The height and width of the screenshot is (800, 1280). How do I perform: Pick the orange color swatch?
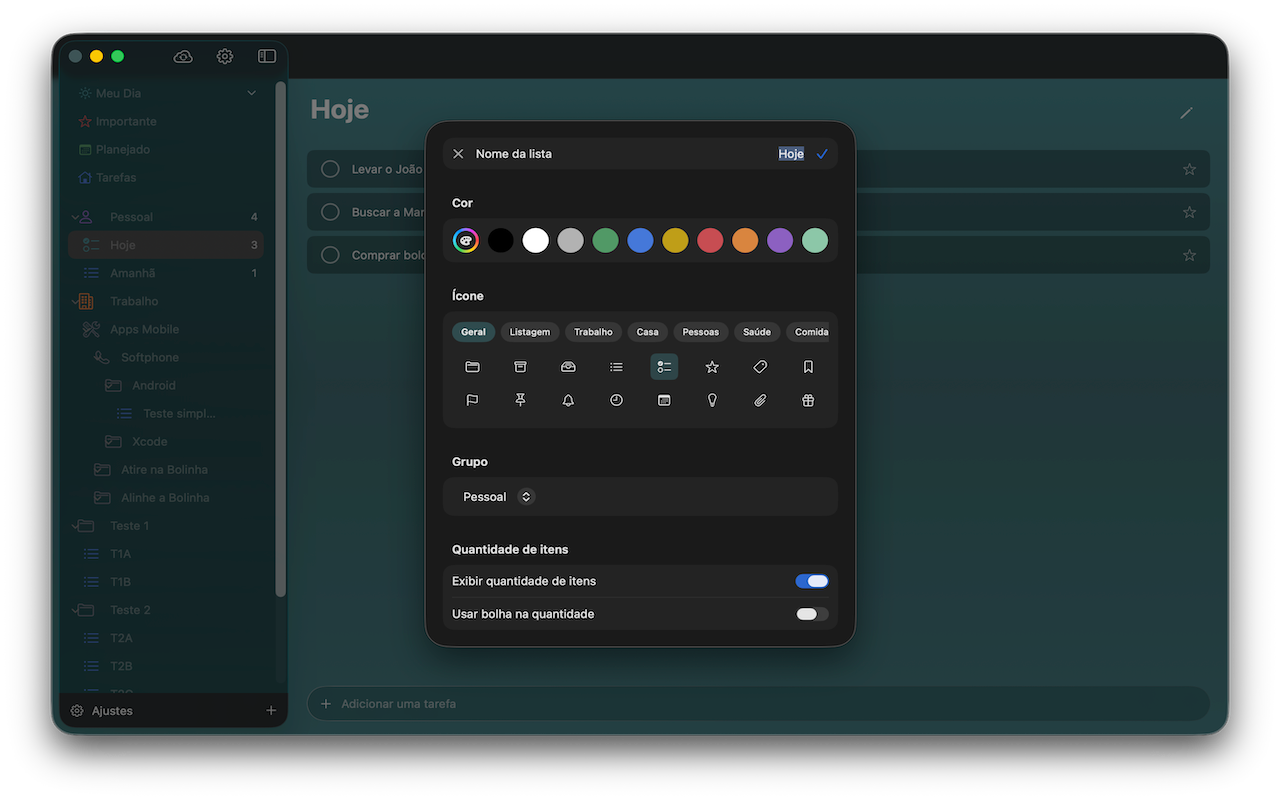pos(745,240)
